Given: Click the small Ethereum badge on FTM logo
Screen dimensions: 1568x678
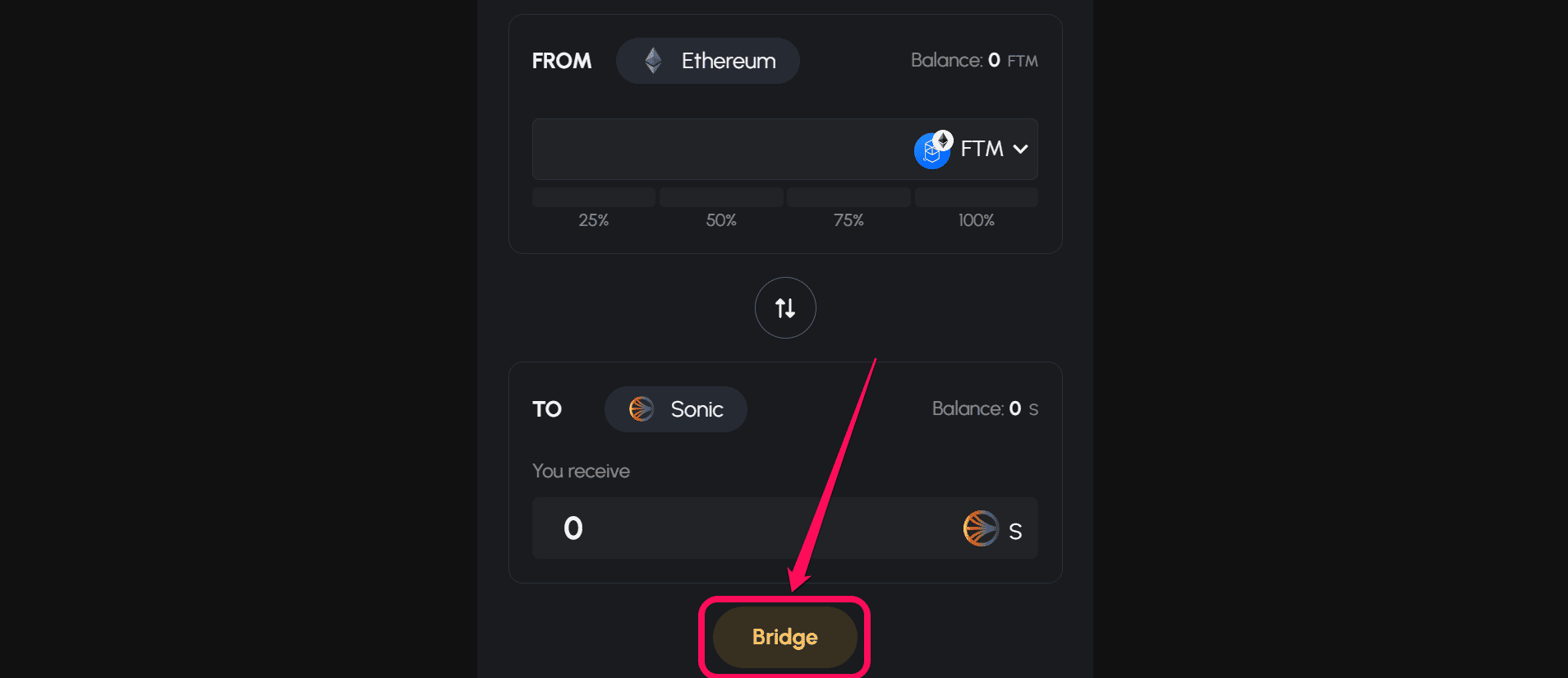Looking at the screenshot, I should coord(943,140).
